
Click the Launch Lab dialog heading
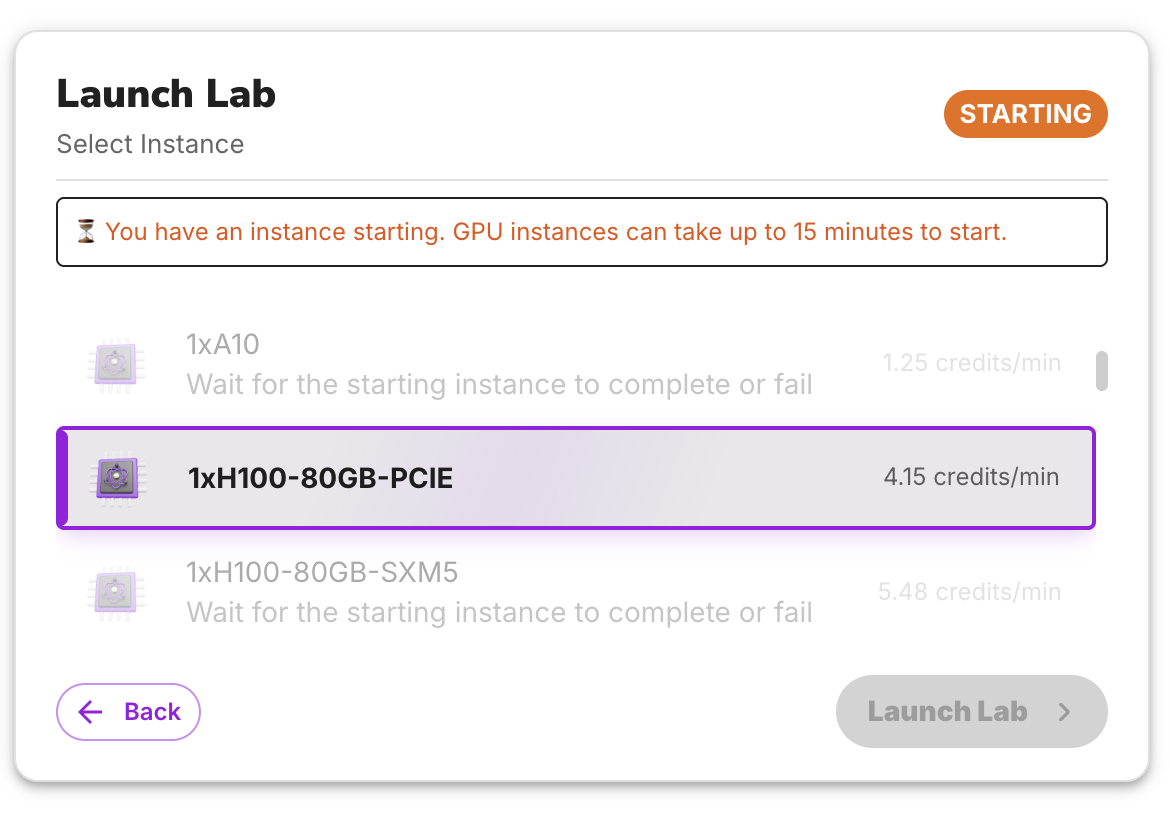pos(166,94)
